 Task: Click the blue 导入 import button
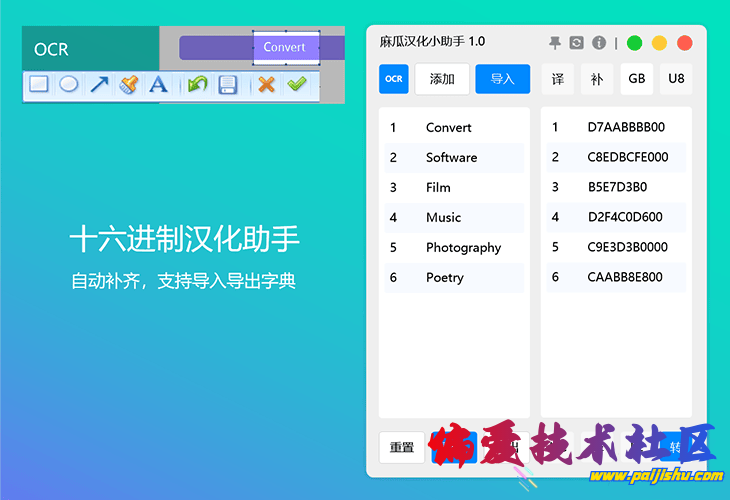pyautogui.click(x=502, y=79)
